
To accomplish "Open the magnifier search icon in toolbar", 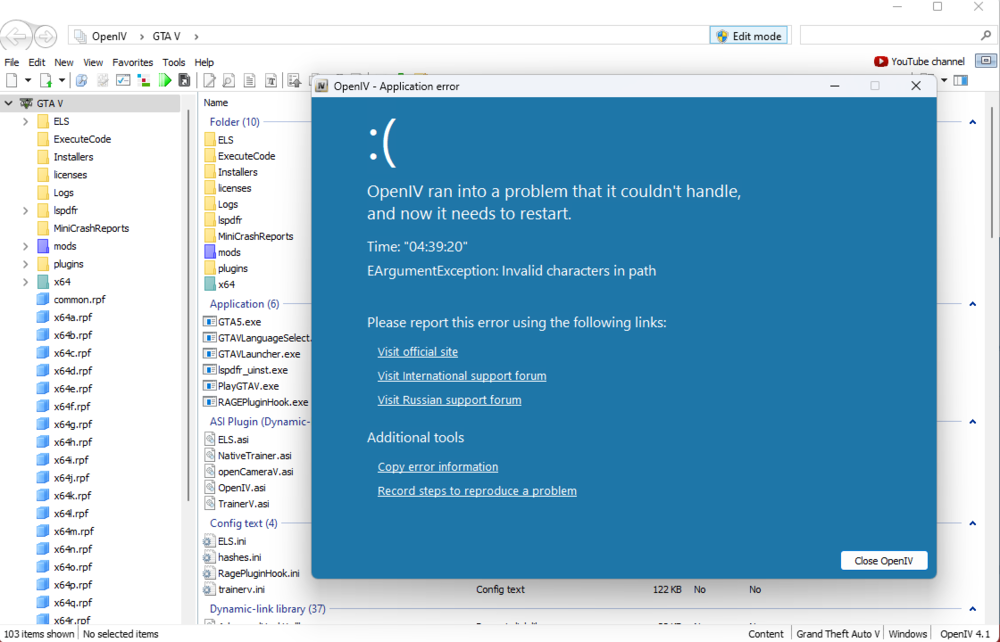I will (82, 80).
